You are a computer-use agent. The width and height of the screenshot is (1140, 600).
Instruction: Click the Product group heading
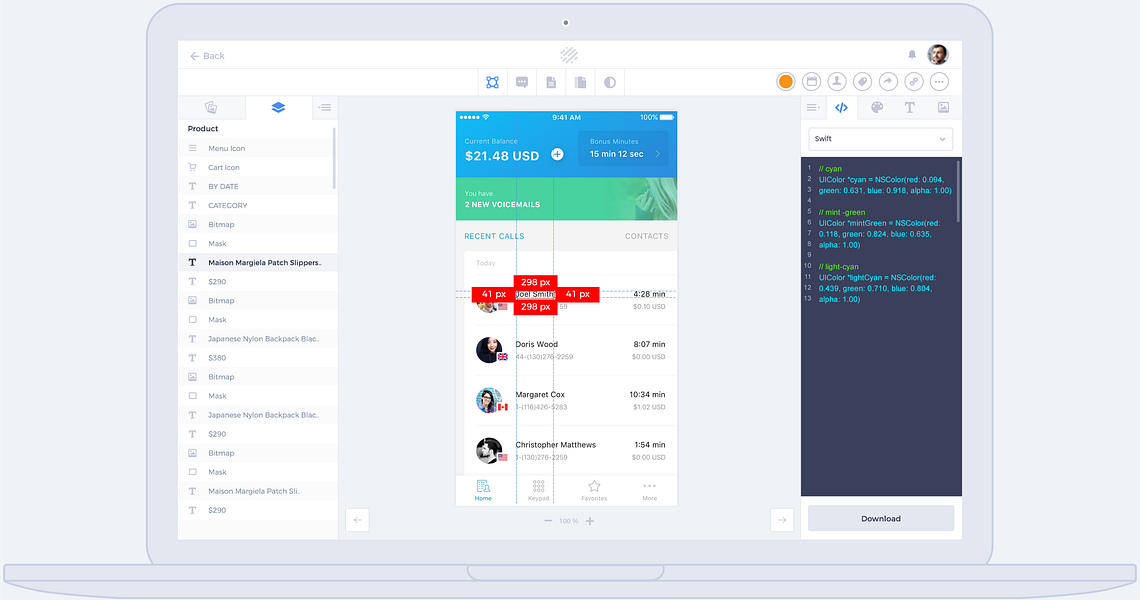click(x=203, y=129)
